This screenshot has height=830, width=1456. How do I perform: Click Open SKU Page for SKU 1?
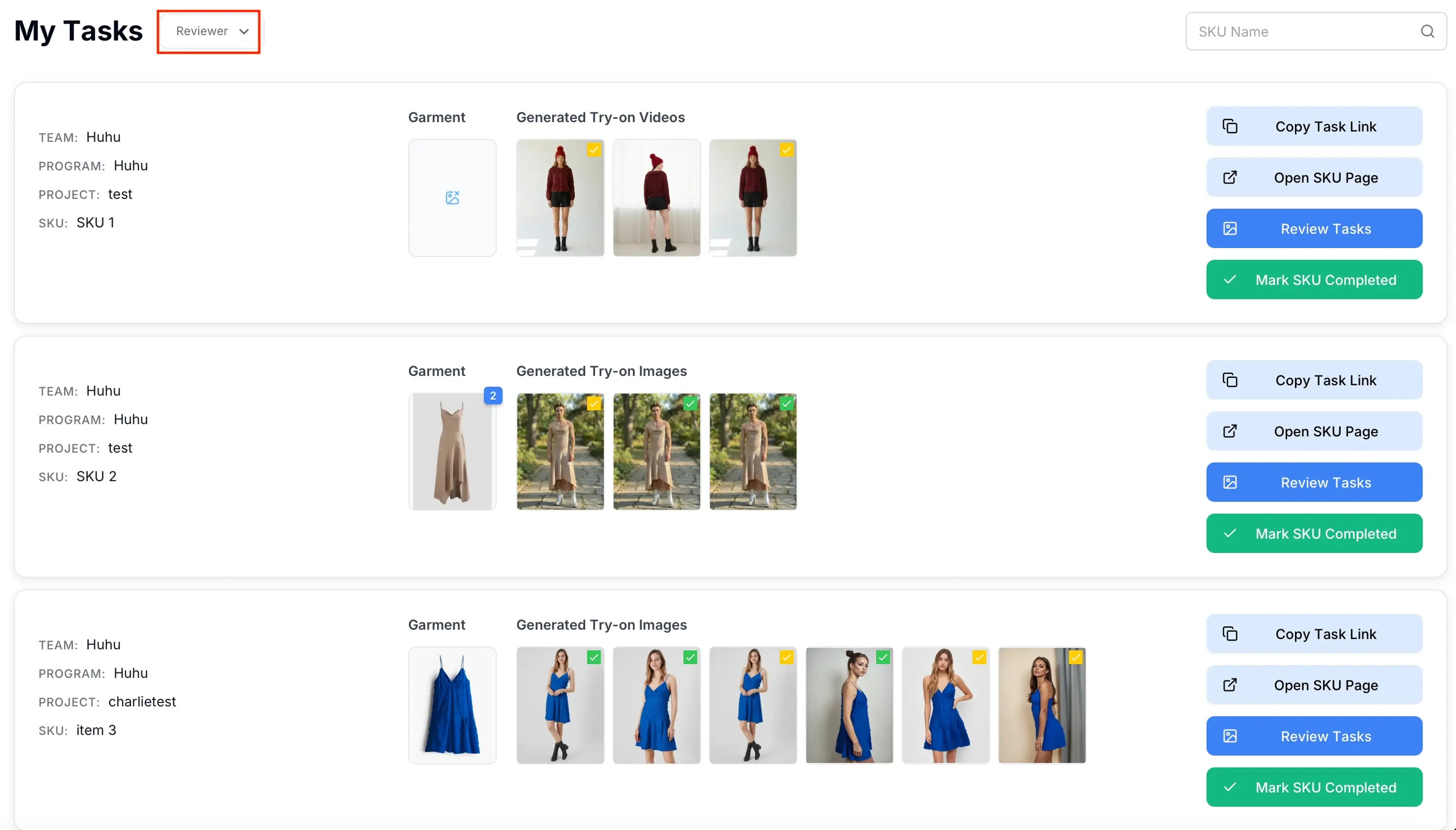[1313, 177]
